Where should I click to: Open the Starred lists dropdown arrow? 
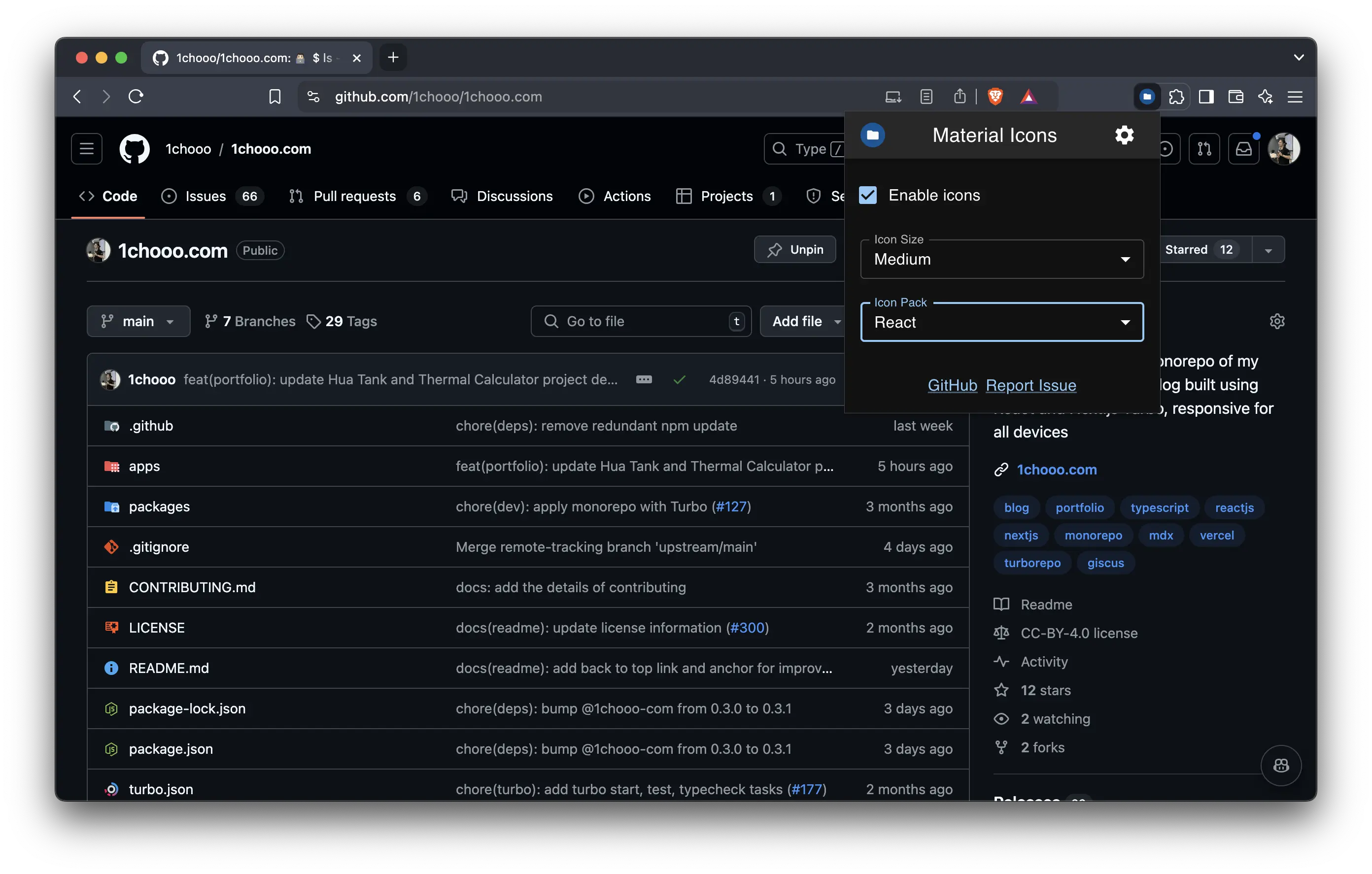click(x=1269, y=250)
